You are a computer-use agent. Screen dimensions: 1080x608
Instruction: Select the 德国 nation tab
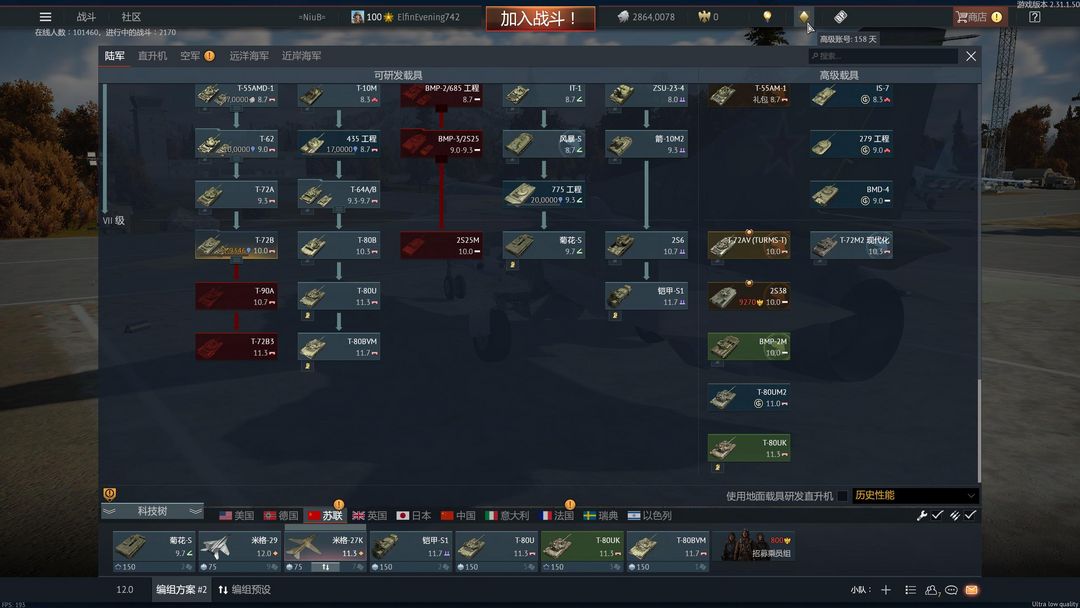(x=281, y=516)
